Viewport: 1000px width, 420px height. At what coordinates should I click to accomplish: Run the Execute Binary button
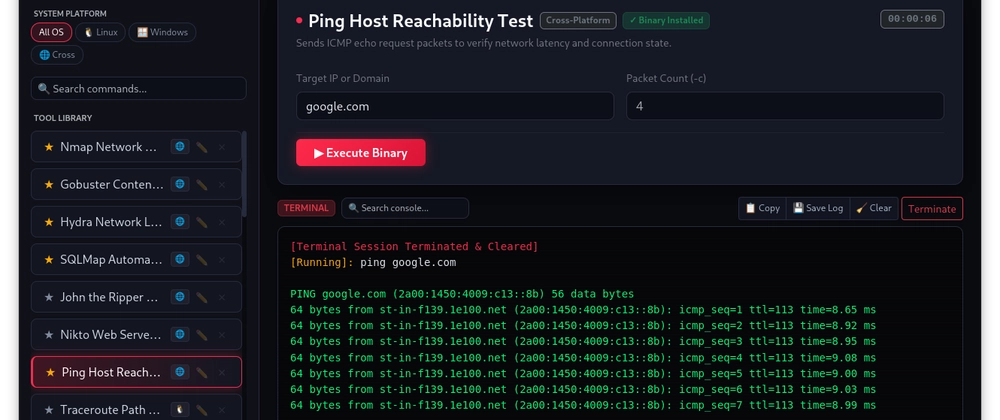361,153
